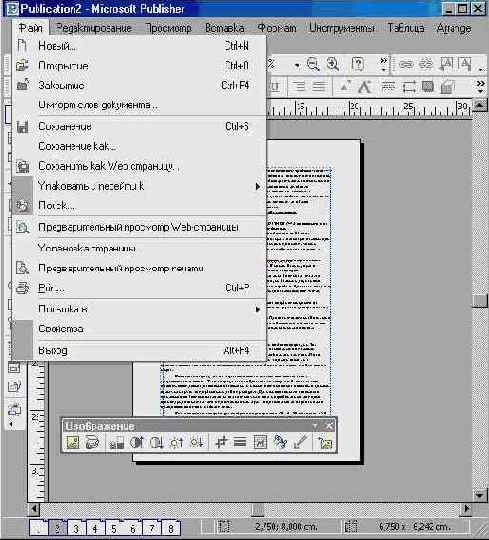Click the zoom out magnifier icon
Viewport: 489px width, 540px height.
[x=313, y=64]
